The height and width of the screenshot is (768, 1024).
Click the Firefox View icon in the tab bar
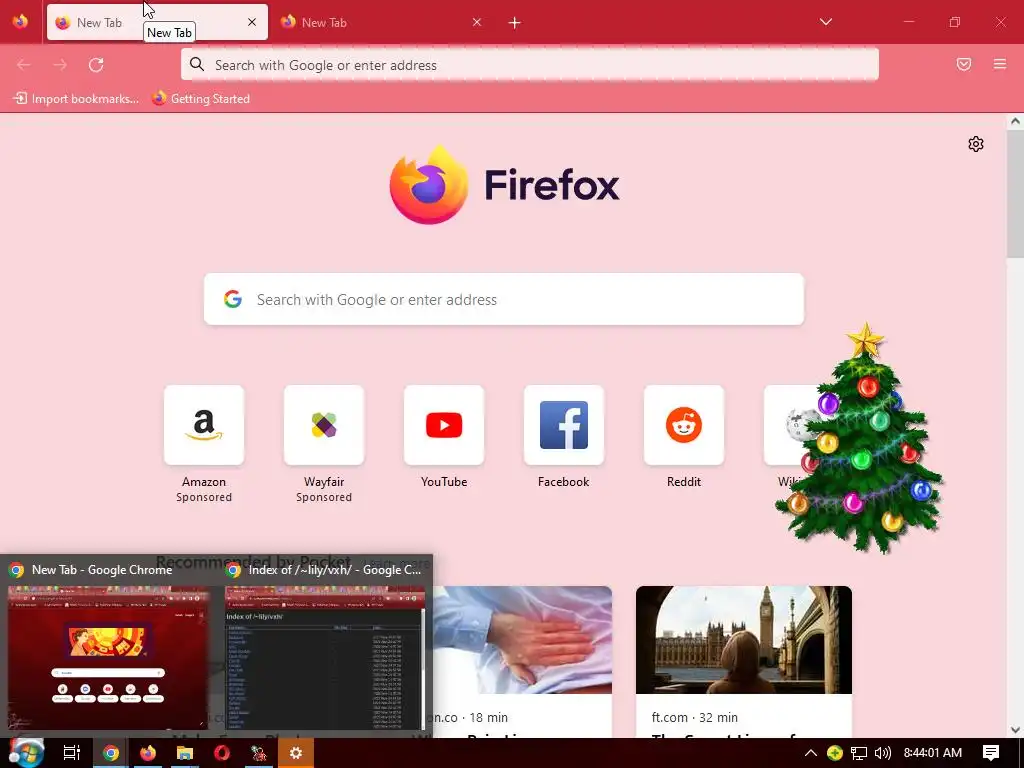(x=20, y=22)
